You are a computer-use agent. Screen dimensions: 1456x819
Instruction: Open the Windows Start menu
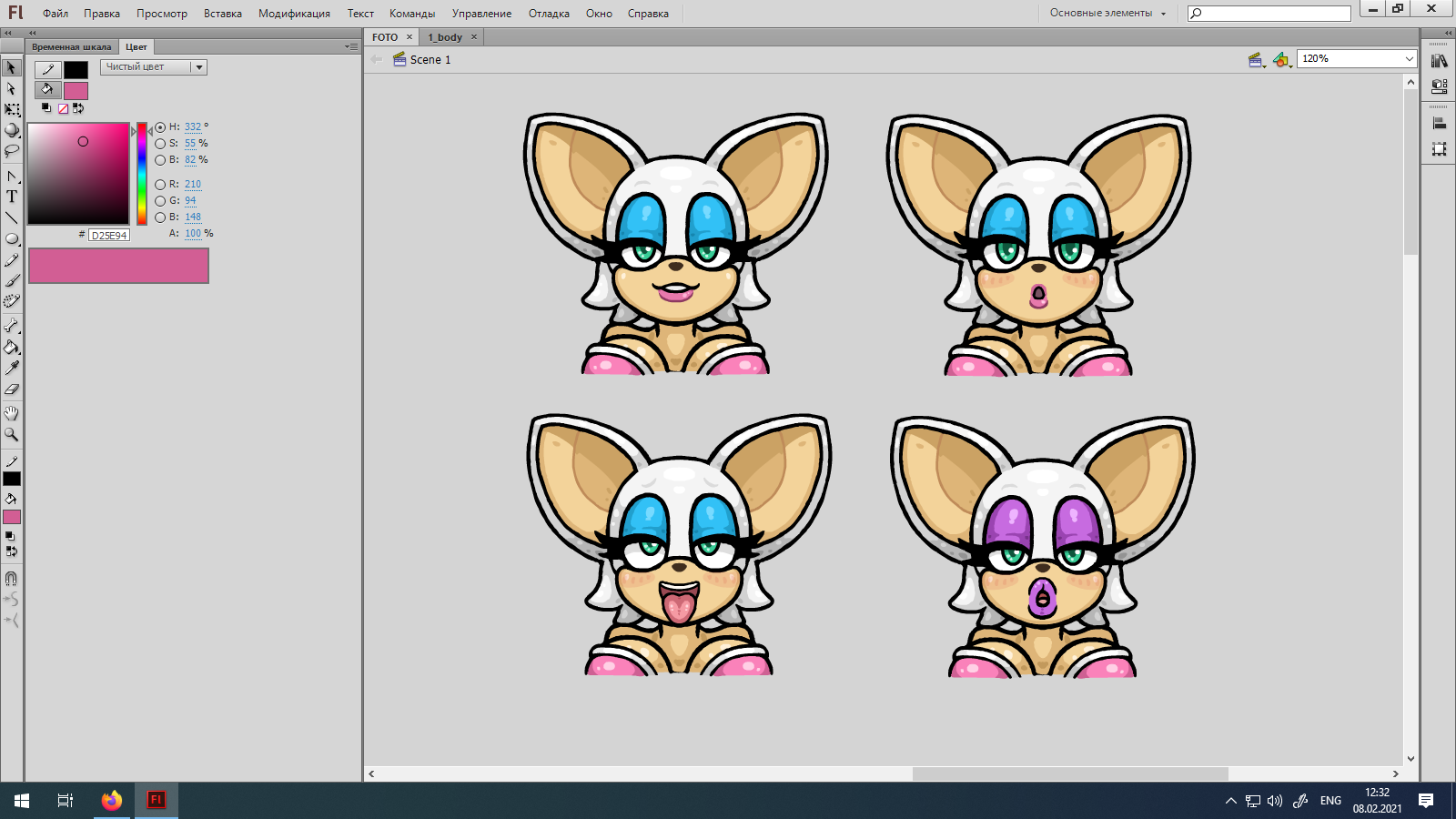coord(22,801)
